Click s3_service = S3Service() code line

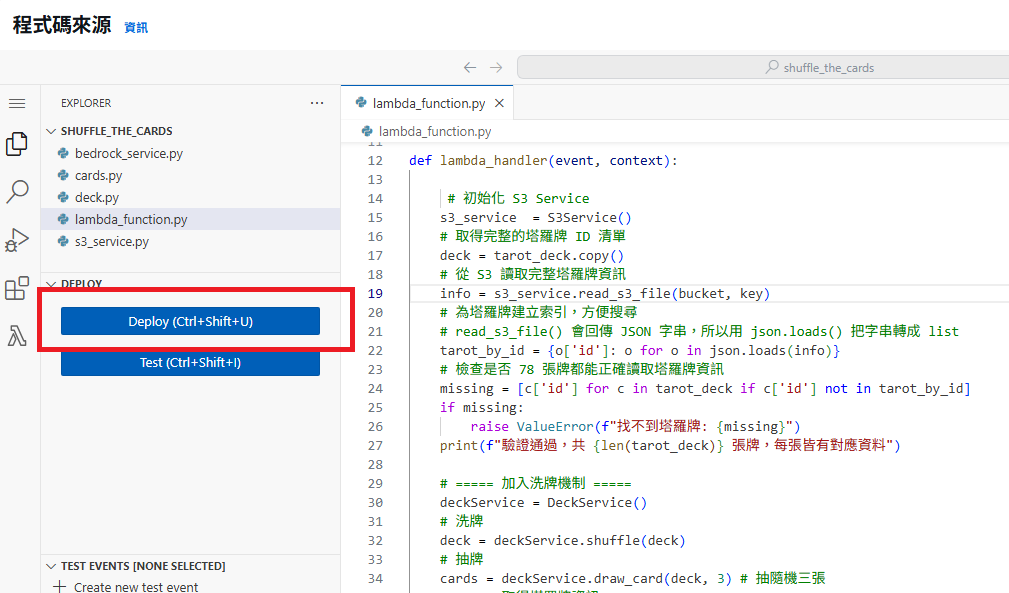[535, 217]
